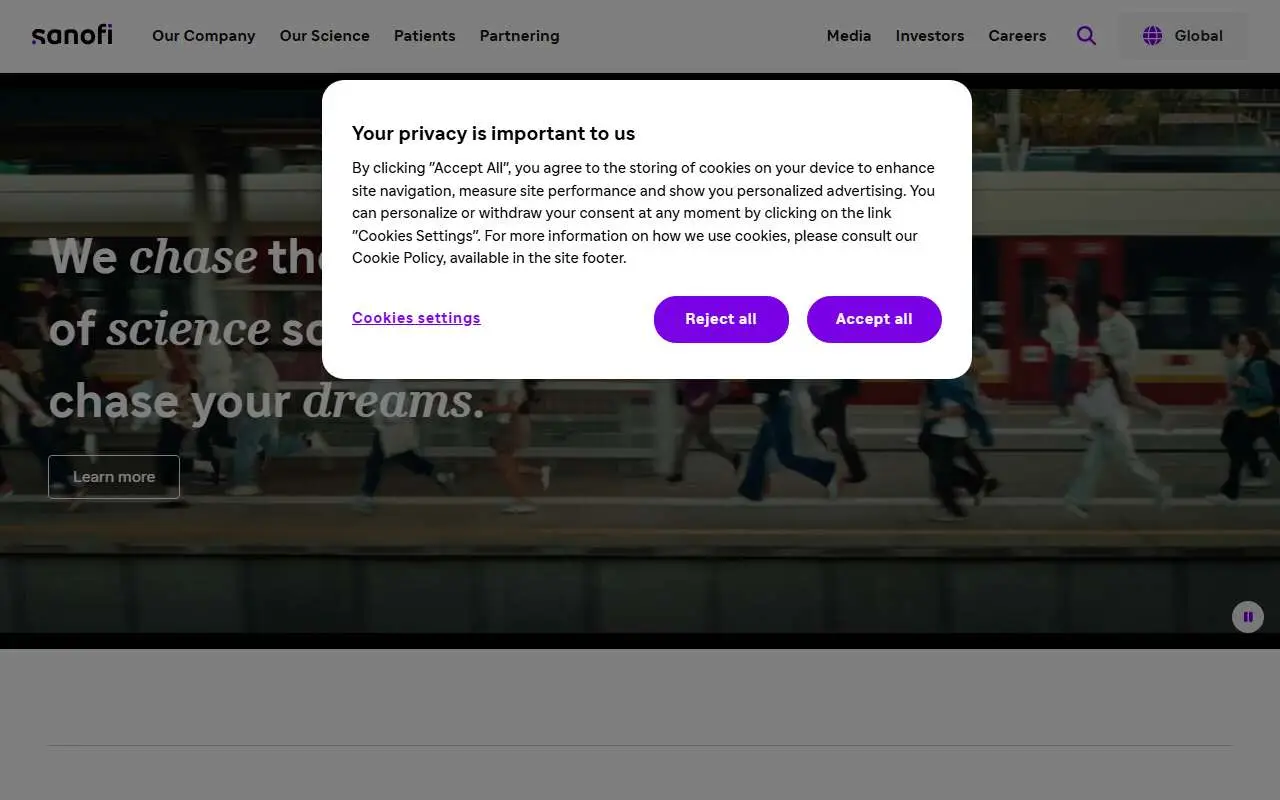Click the hero text 'chase your dreams.'
Viewport: 1280px width, 800px height.
tap(267, 402)
